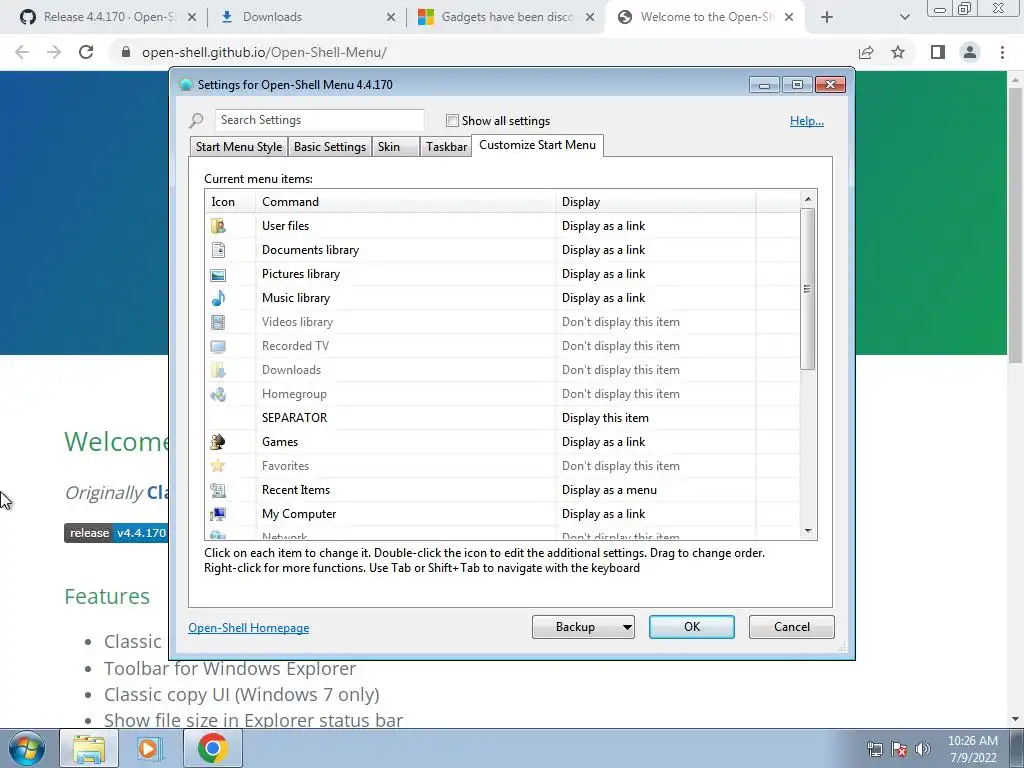Click the search magnifier icon in Settings
This screenshot has height=768, width=1024.
196,121
